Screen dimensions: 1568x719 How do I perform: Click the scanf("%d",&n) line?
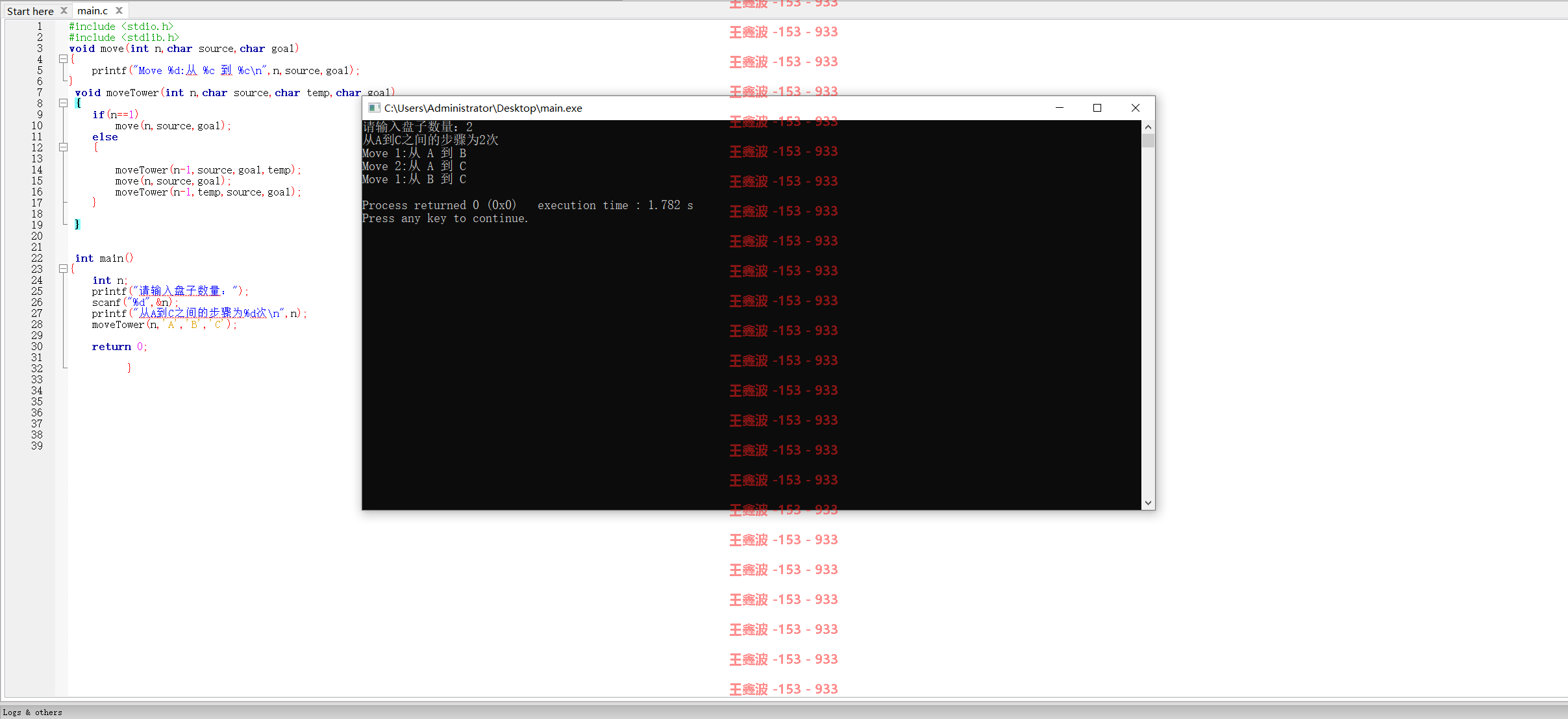(134, 303)
